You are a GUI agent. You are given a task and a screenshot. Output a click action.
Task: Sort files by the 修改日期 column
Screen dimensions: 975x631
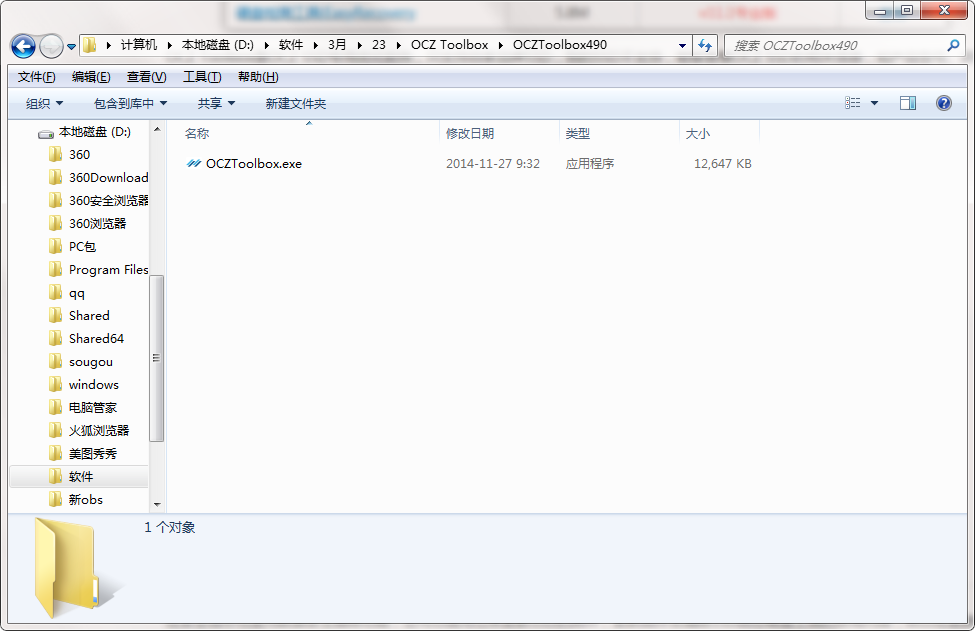pyautogui.click(x=470, y=134)
